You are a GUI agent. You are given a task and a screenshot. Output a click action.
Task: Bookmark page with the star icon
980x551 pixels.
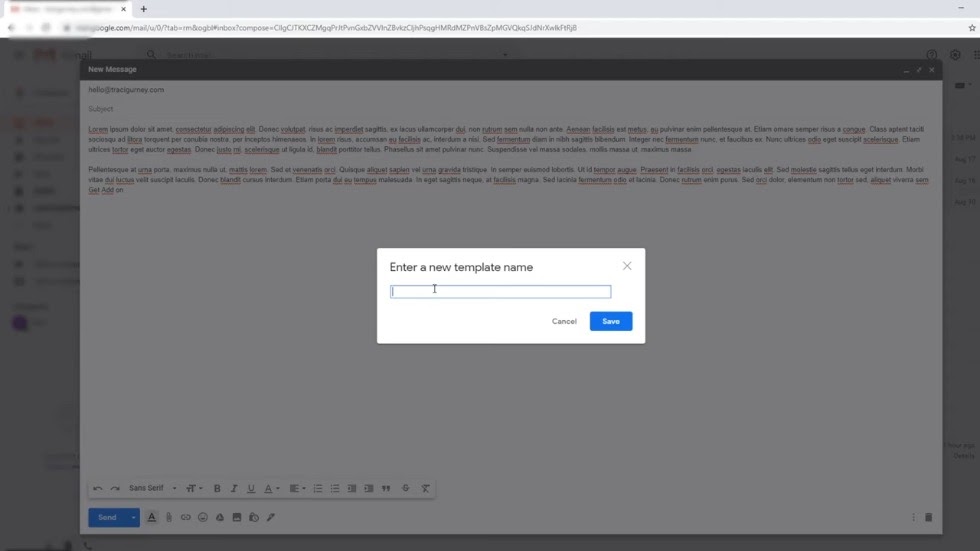[x=972, y=27]
